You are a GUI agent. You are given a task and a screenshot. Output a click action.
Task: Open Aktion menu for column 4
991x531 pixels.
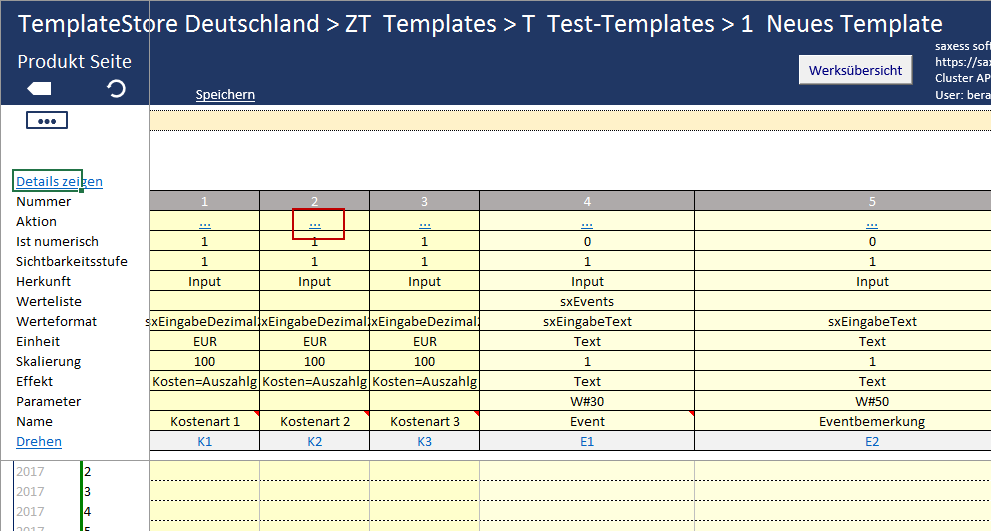[x=587, y=222]
